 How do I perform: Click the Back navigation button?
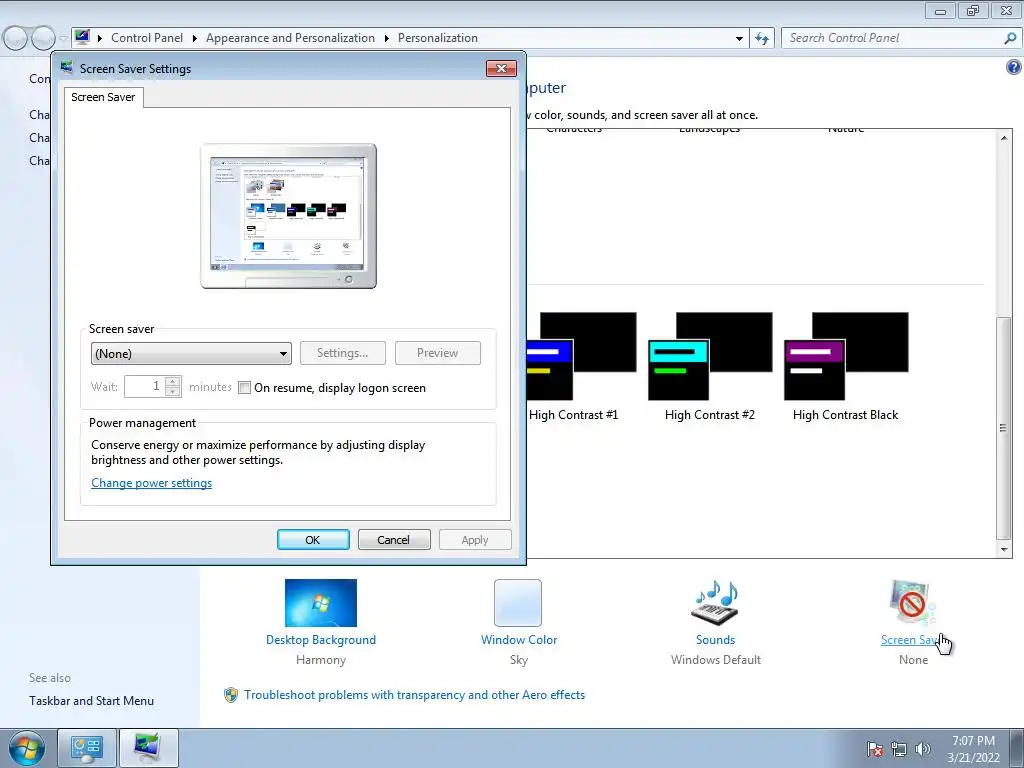coord(16,39)
